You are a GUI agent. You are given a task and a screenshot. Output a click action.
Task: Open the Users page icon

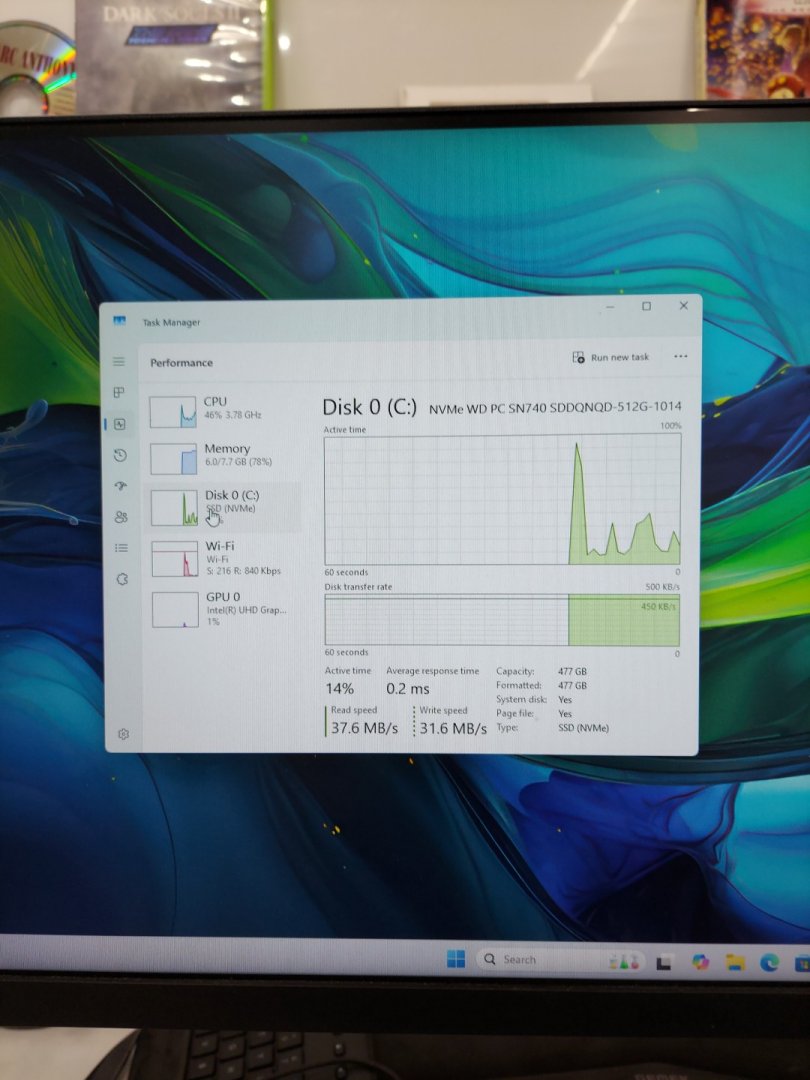121,517
